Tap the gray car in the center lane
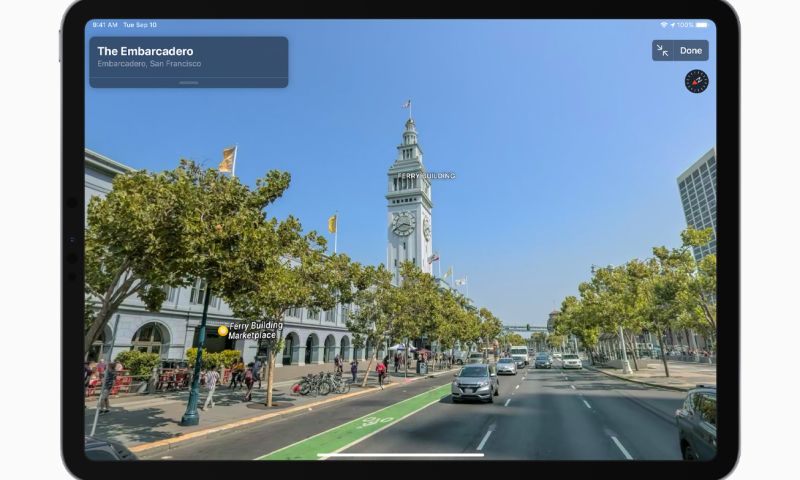Image resolution: width=800 pixels, height=480 pixels. (474, 383)
